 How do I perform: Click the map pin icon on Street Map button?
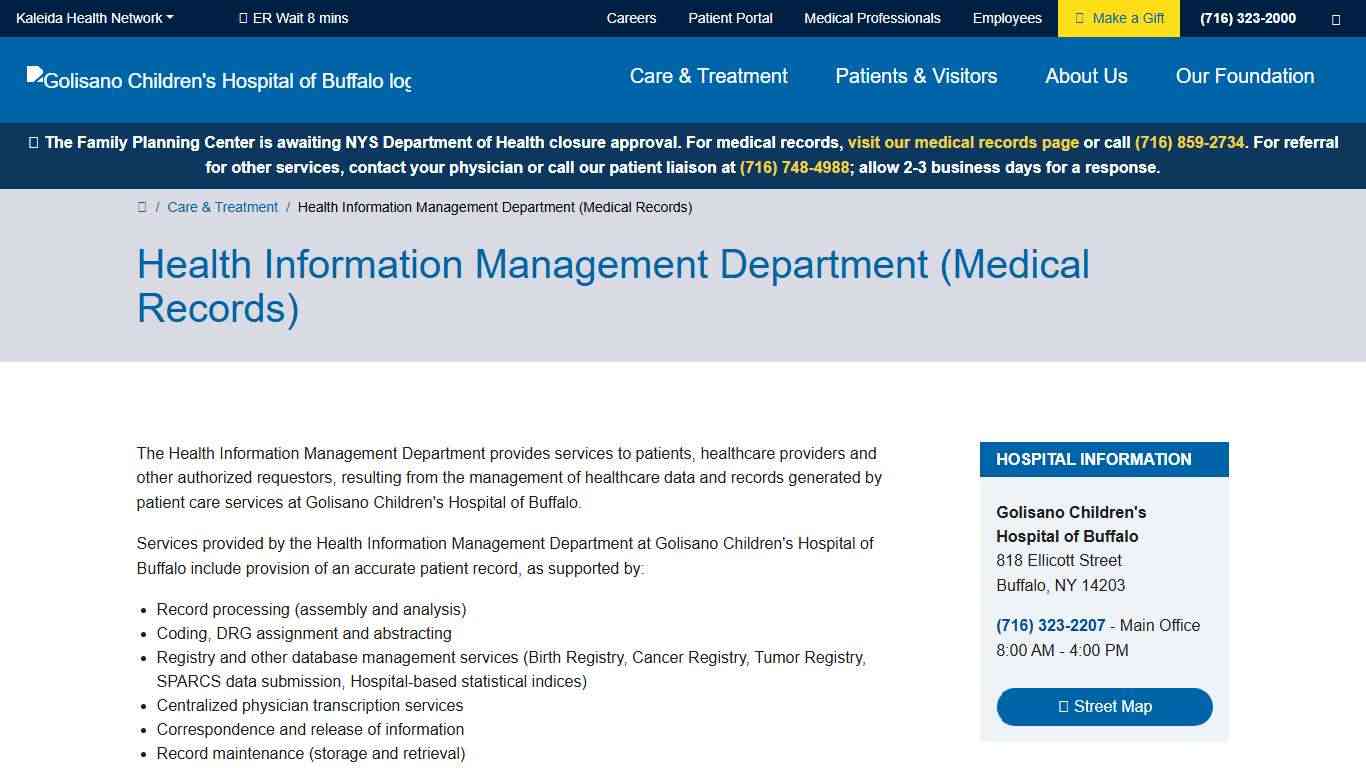[x=1062, y=706]
